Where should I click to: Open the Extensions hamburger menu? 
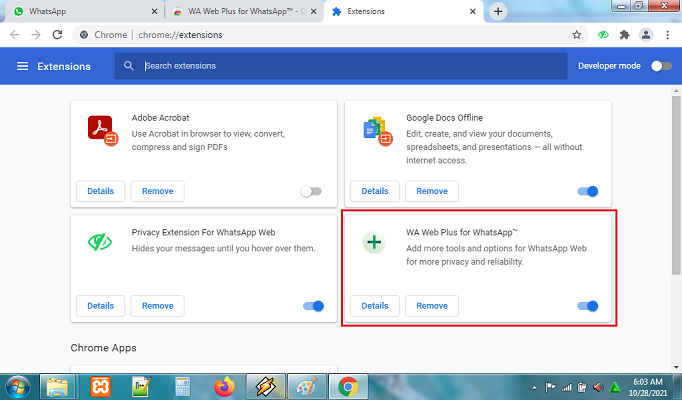click(x=22, y=66)
